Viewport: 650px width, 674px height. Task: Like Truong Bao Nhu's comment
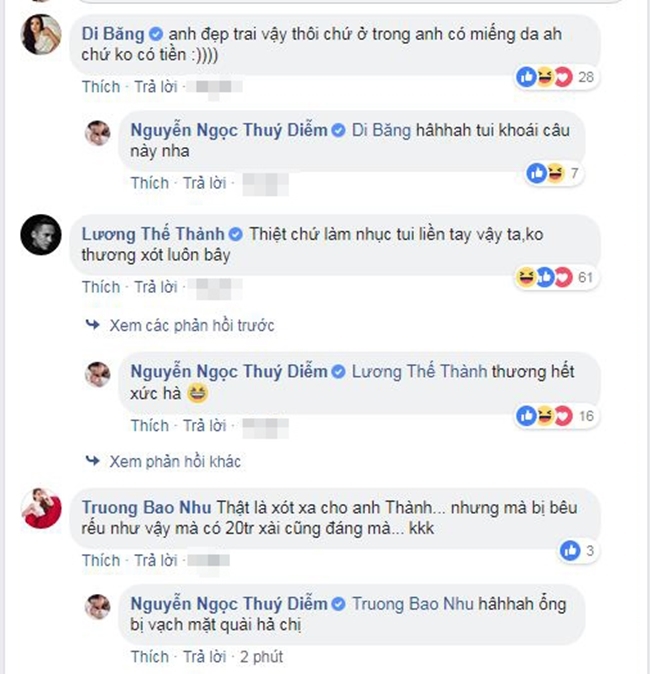[x=101, y=560]
